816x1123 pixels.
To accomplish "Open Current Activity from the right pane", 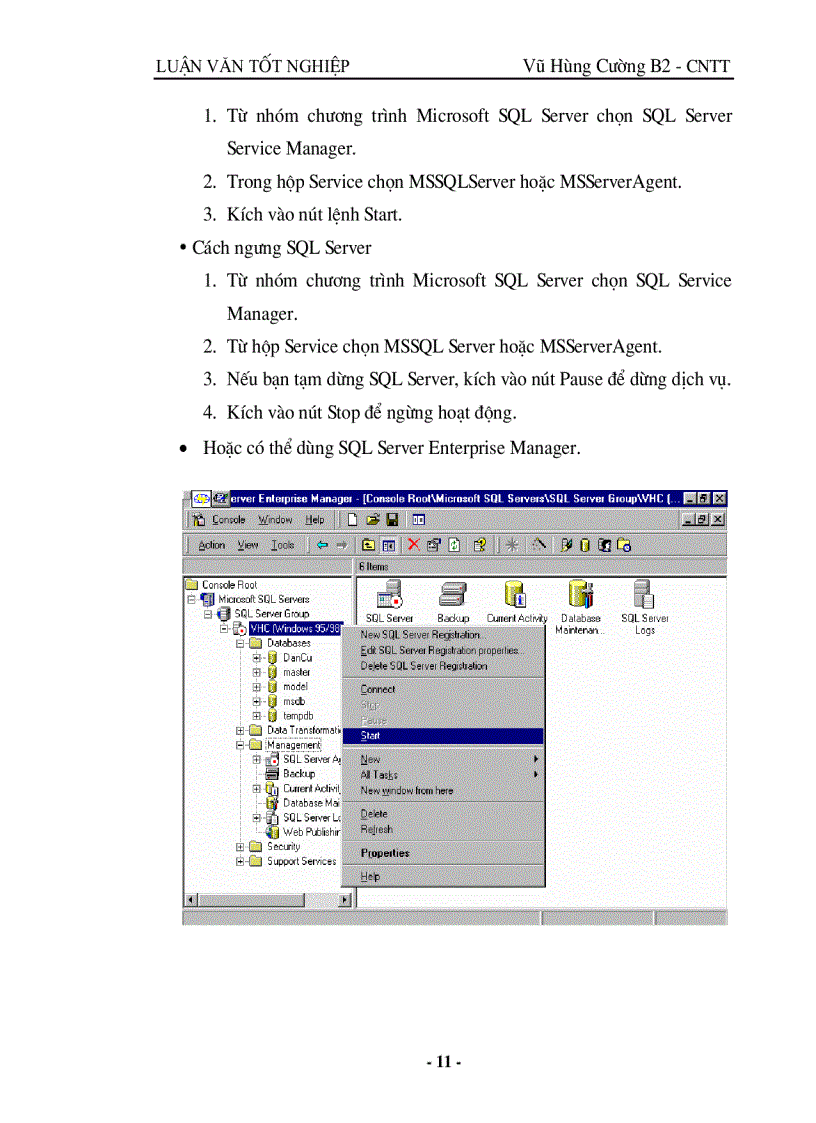I will [x=516, y=594].
